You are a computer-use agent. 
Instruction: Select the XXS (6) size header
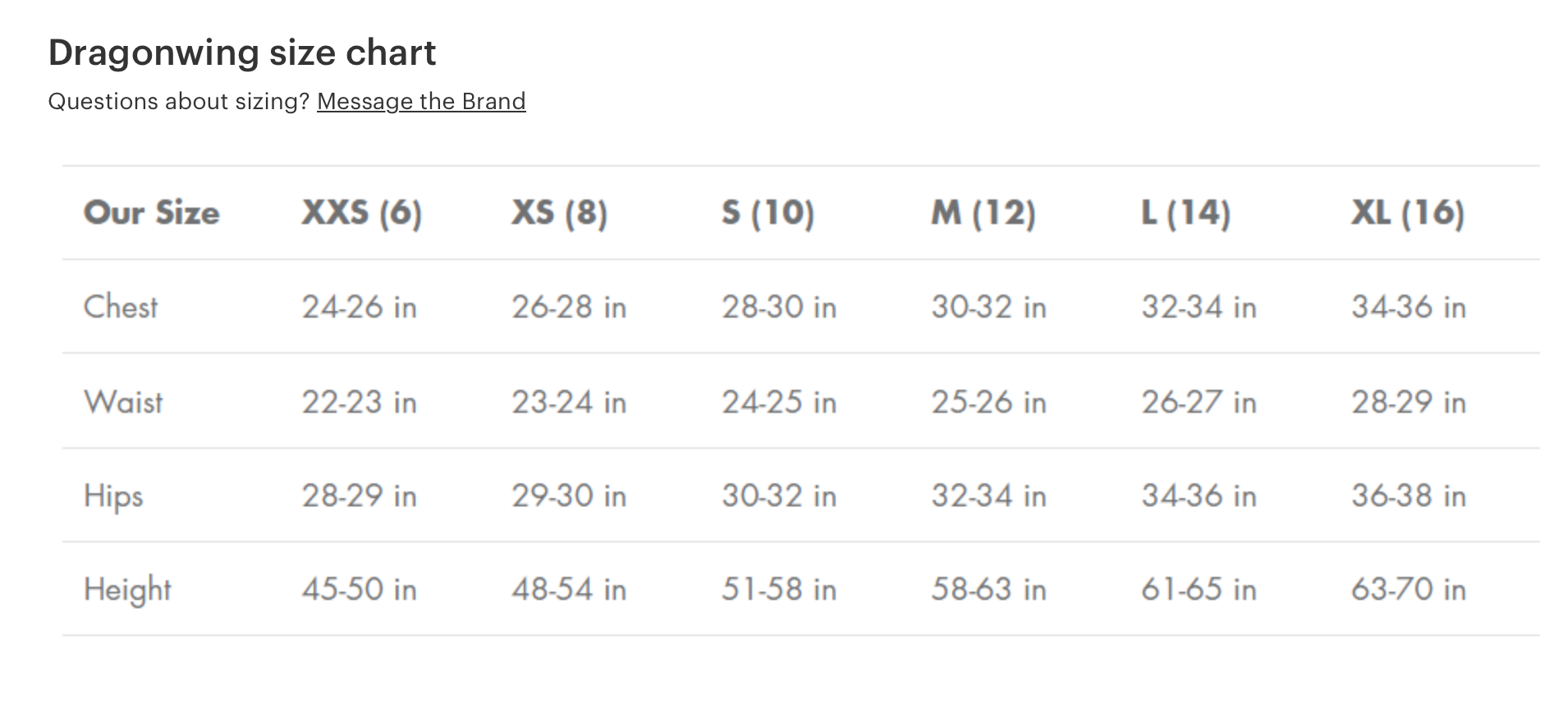click(x=361, y=213)
